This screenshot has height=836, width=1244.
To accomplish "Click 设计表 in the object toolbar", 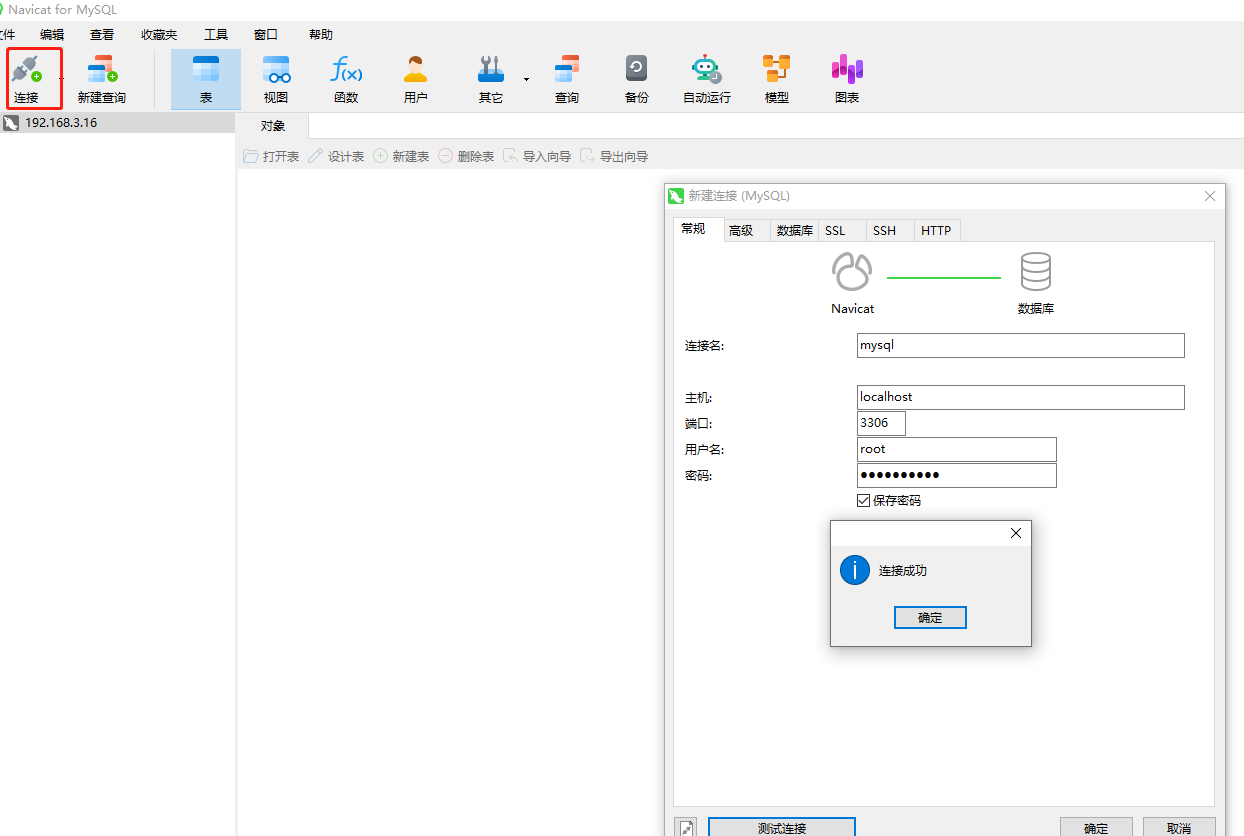I will coord(336,157).
